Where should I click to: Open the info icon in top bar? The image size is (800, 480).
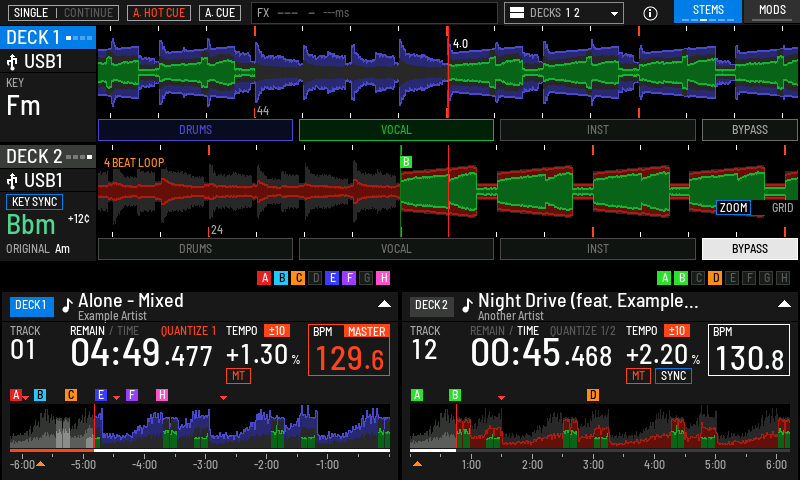pos(650,13)
